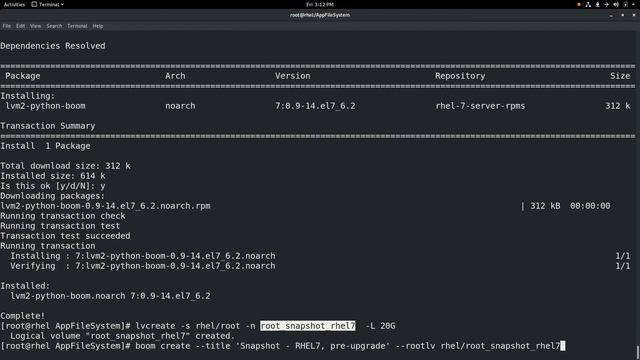The width and height of the screenshot is (640, 360).
Task: Click the 'Package' column header
Action: [22, 76]
